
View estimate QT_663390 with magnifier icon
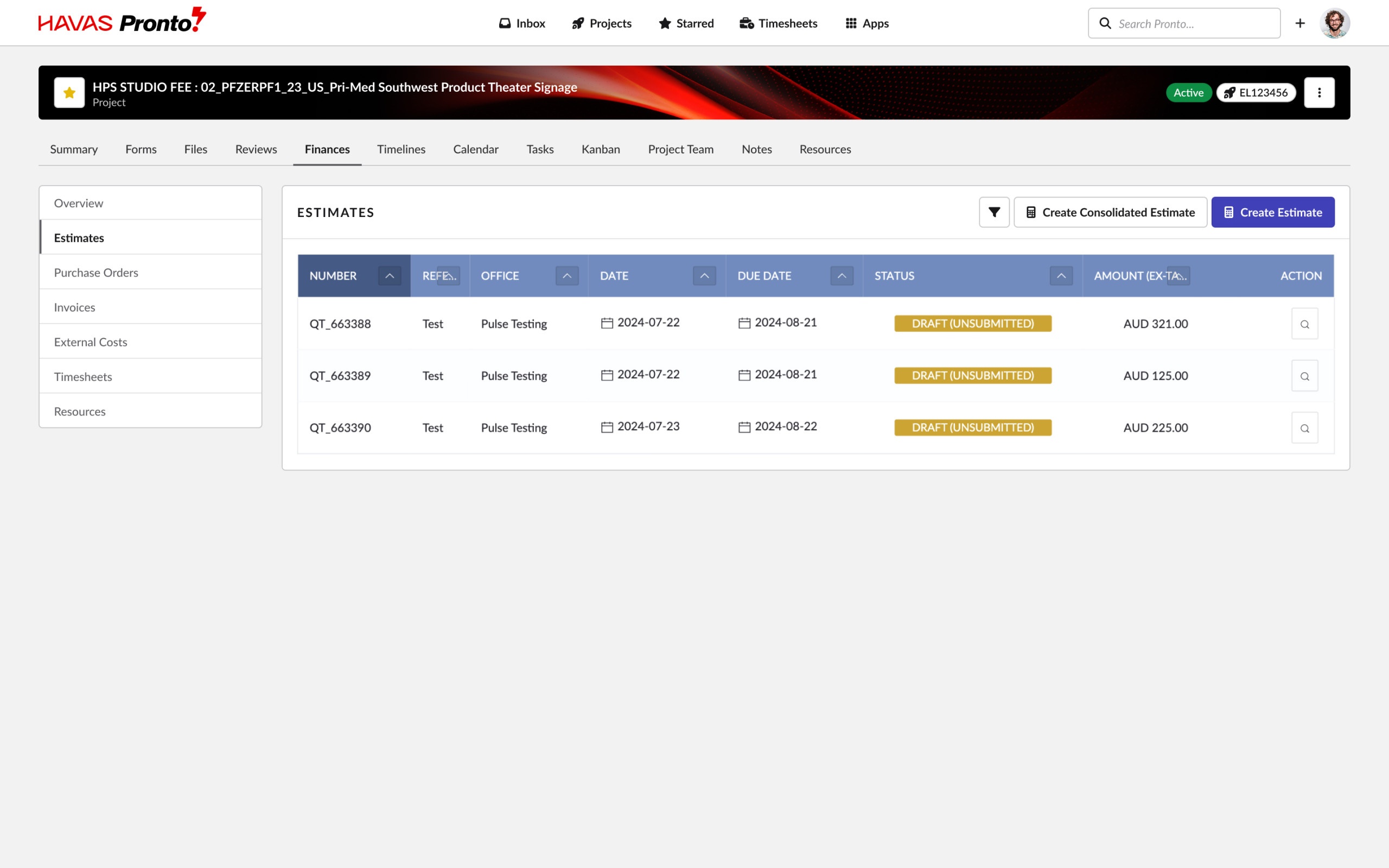pos(1304,428)
